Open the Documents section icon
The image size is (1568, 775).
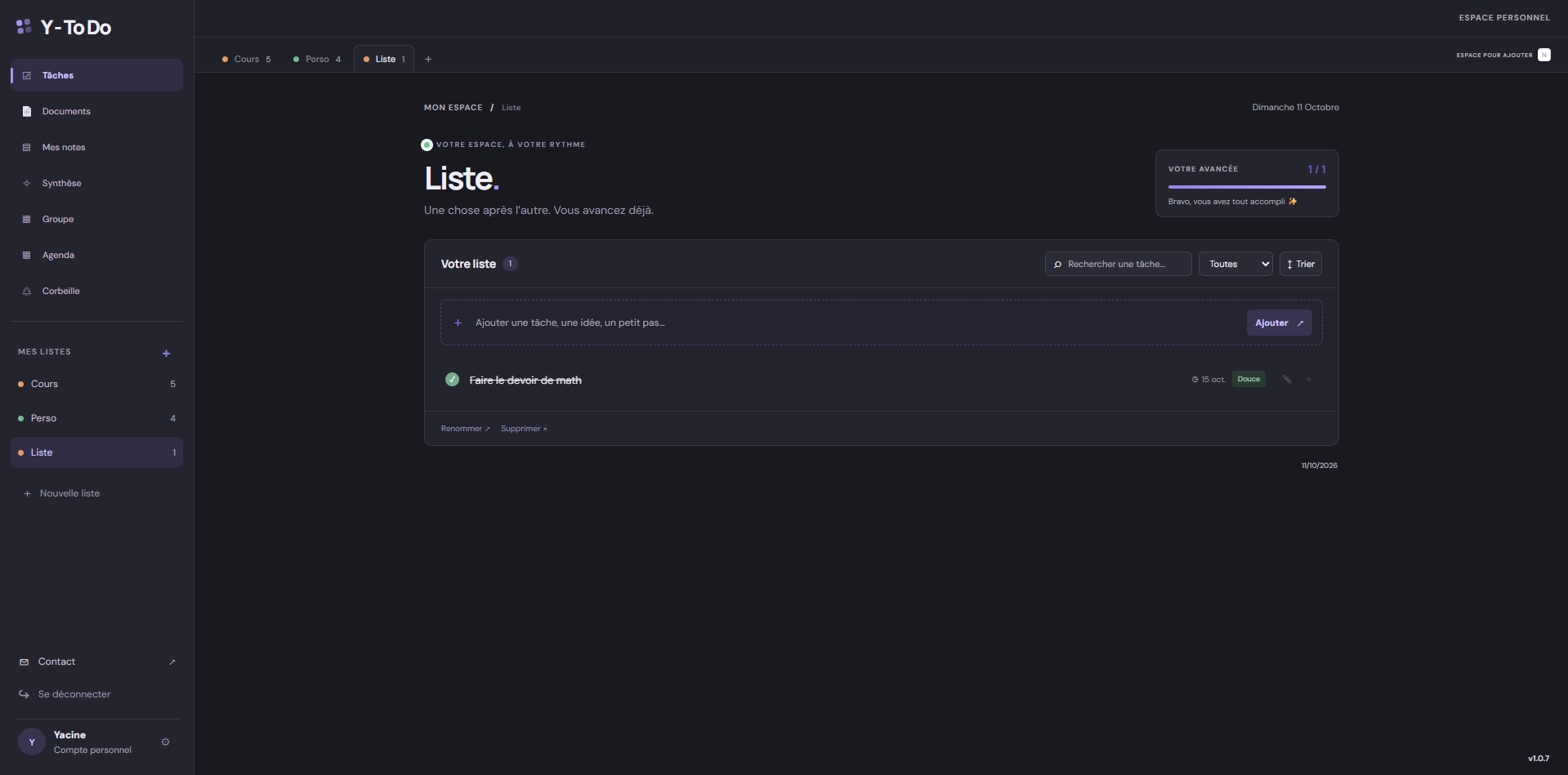tap(26, 111)
